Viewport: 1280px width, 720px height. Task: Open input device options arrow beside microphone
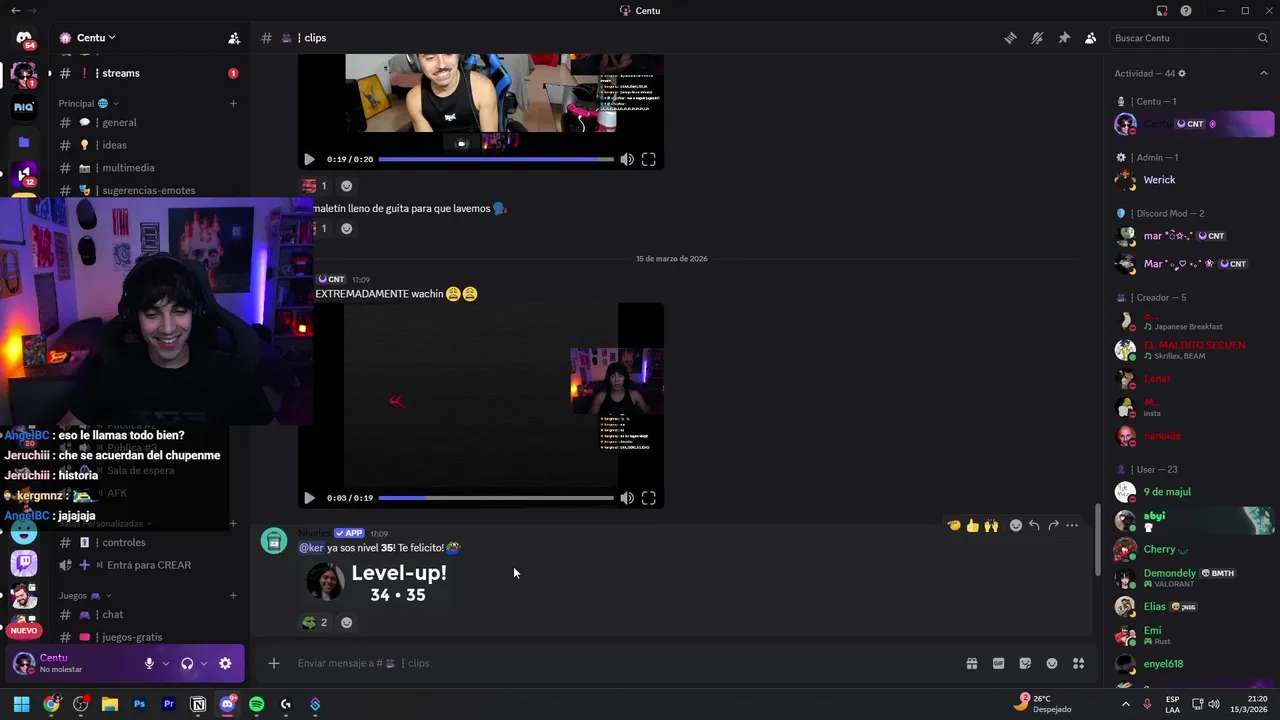tap(166, 663)
